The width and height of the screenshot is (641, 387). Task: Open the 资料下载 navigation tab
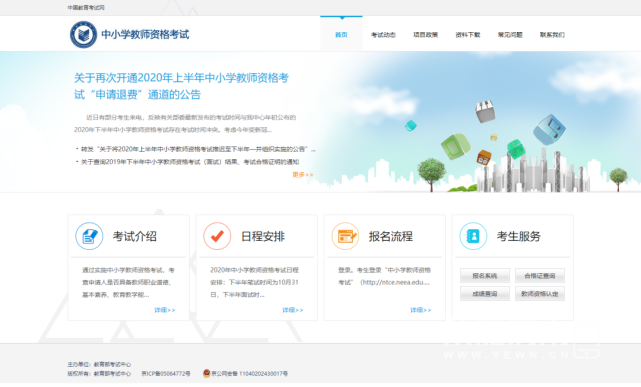[468, 35]
